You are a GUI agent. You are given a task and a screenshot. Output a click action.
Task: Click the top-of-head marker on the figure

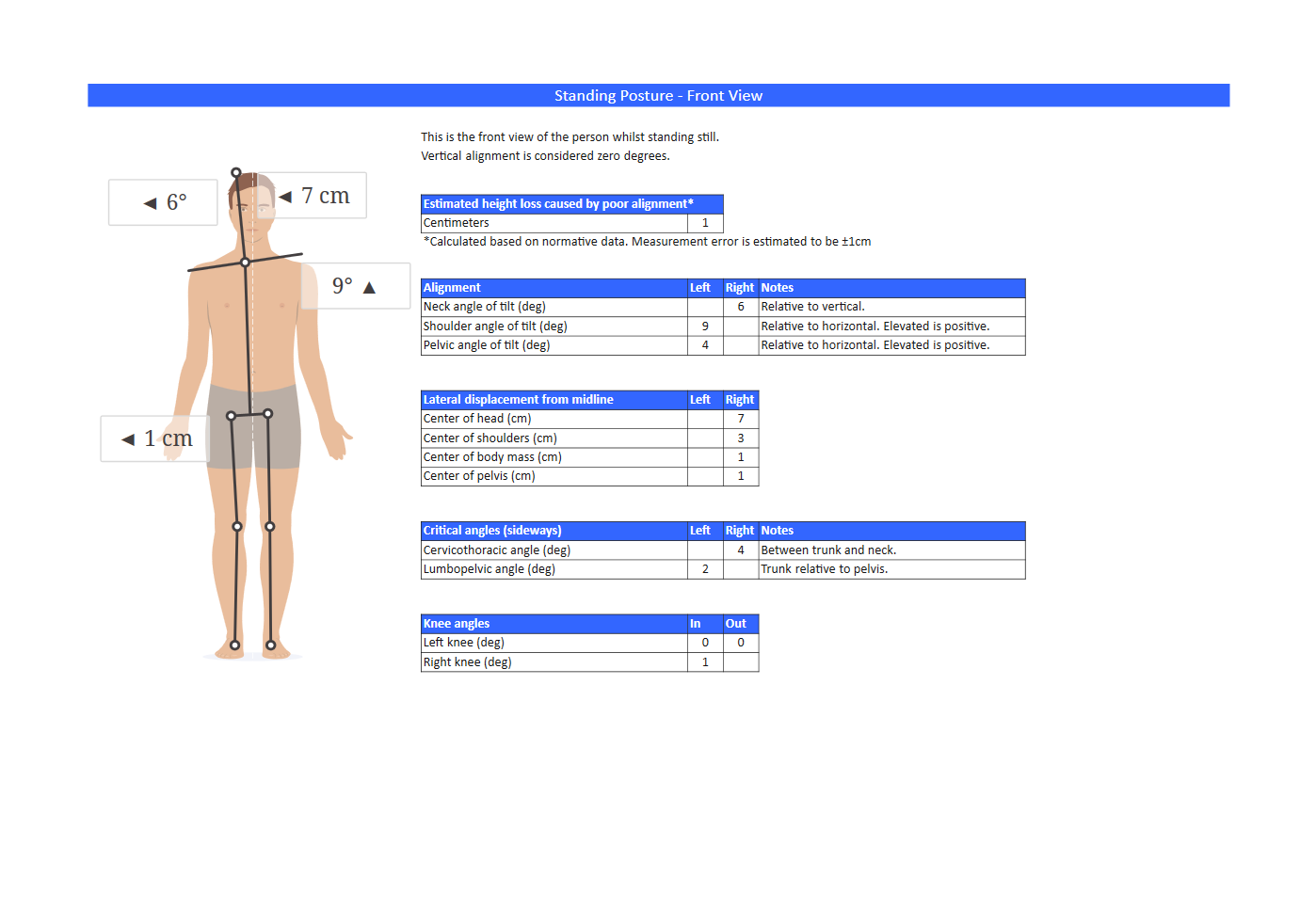click(236, 172)
